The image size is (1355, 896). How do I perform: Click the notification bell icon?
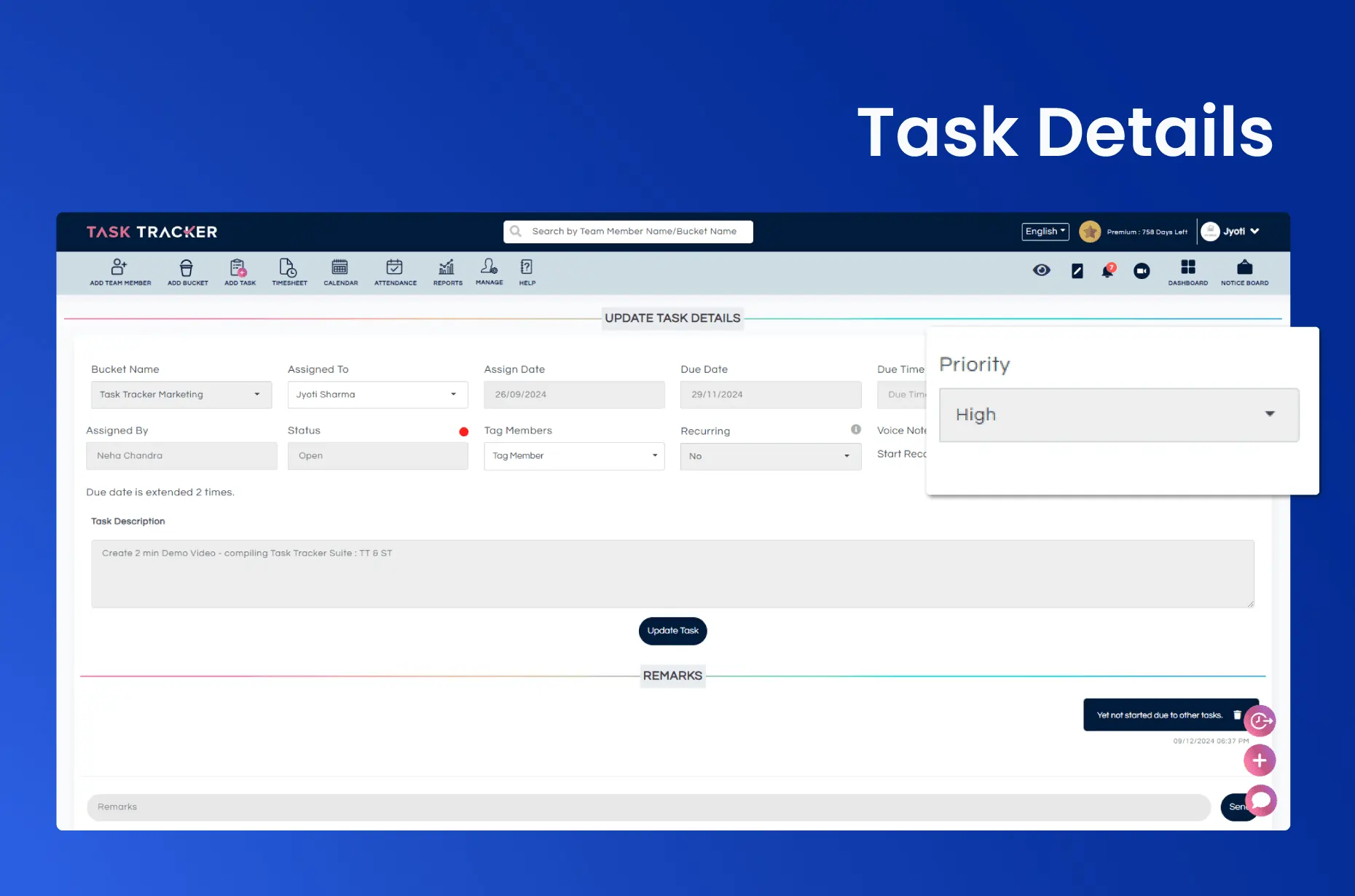click(1107, 271)
